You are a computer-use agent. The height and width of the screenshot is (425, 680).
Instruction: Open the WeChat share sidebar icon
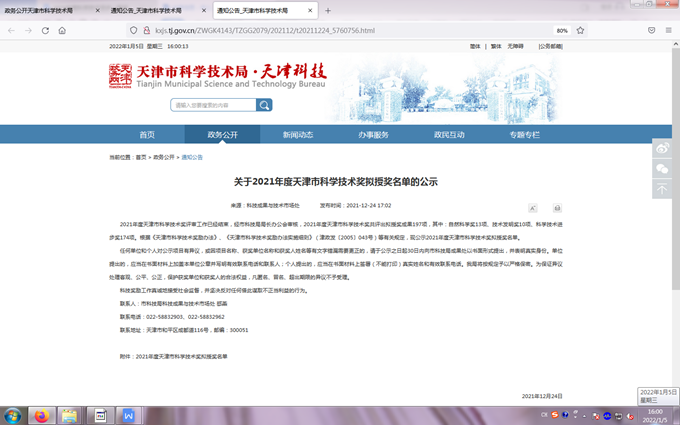point(662,169)
